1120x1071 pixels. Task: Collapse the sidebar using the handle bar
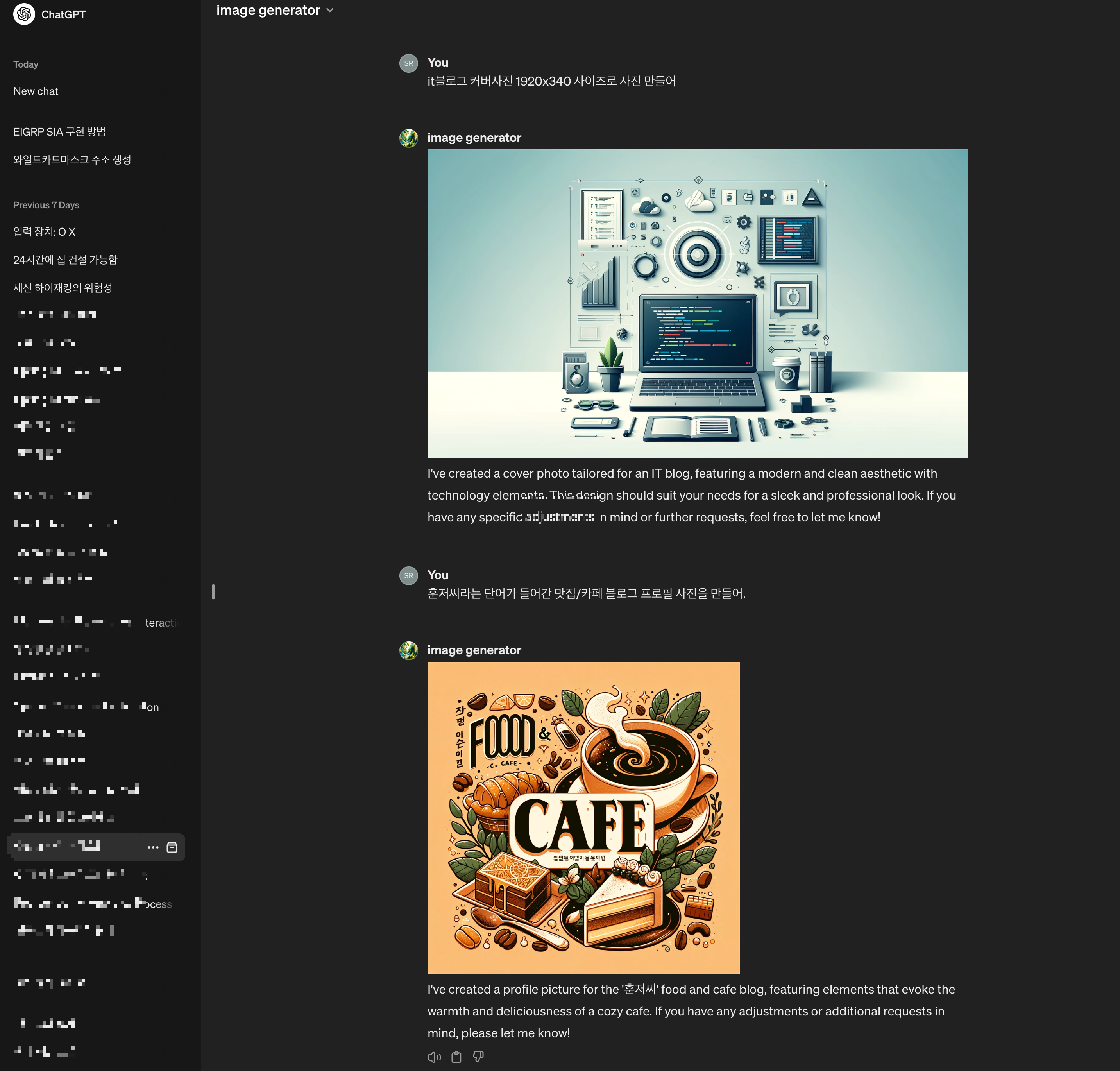(213, 591)
